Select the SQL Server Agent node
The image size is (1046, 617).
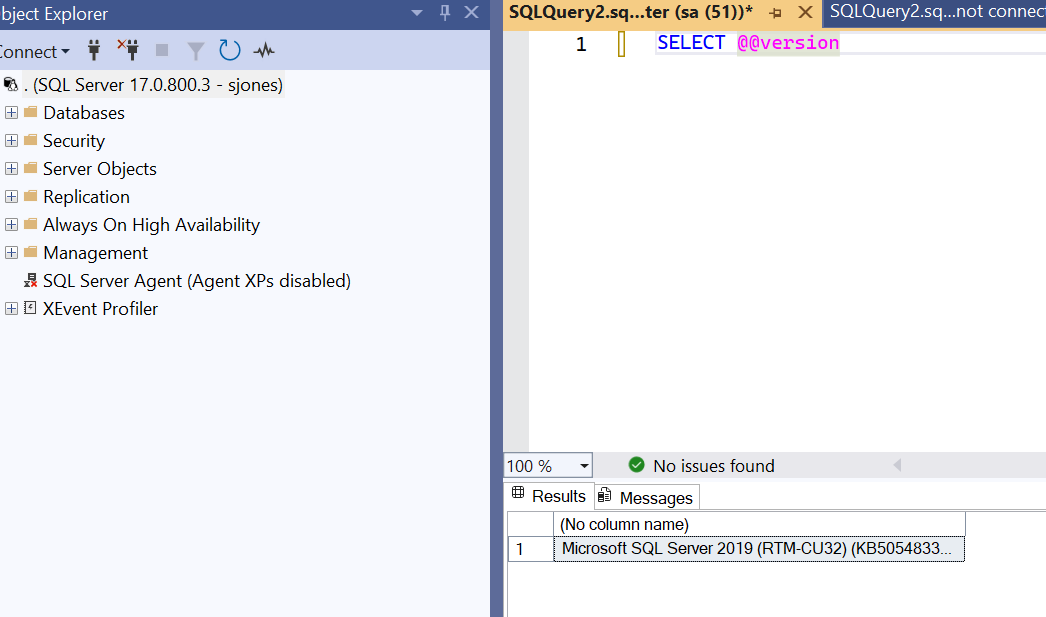(x=196, y=281)
